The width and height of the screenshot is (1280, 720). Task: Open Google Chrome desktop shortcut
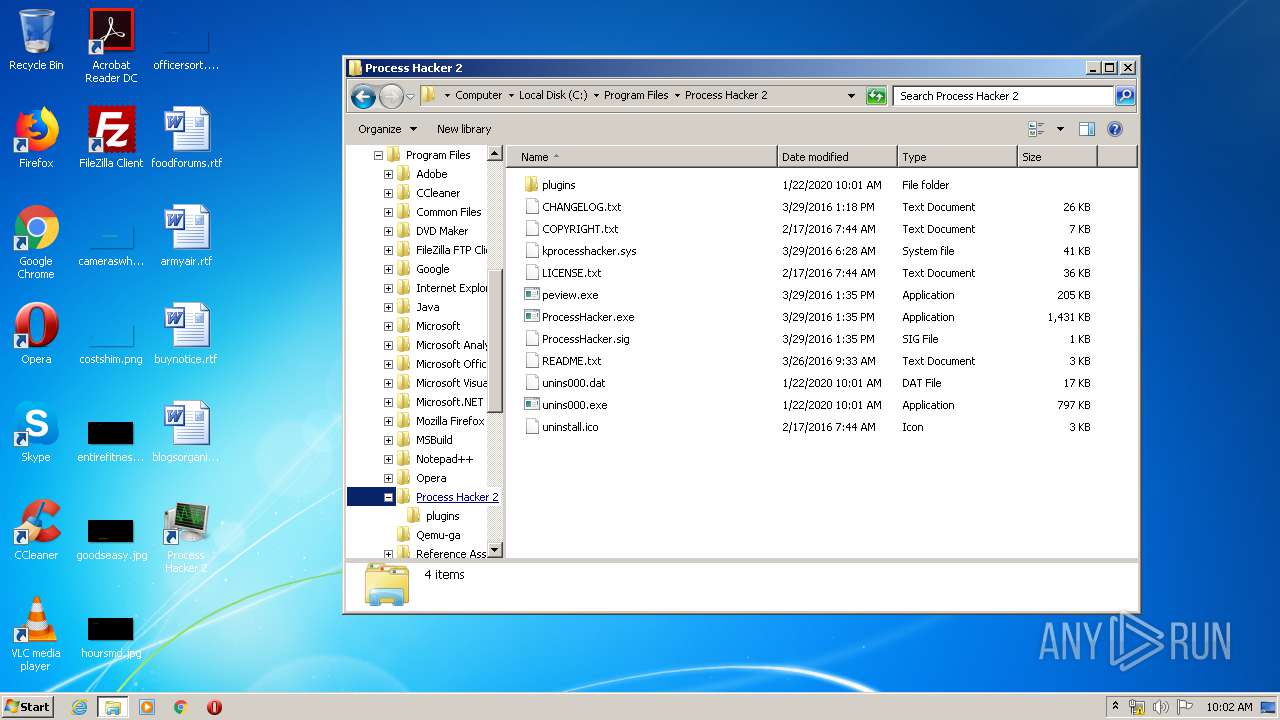pyautogui.click(x=36, y=242)
